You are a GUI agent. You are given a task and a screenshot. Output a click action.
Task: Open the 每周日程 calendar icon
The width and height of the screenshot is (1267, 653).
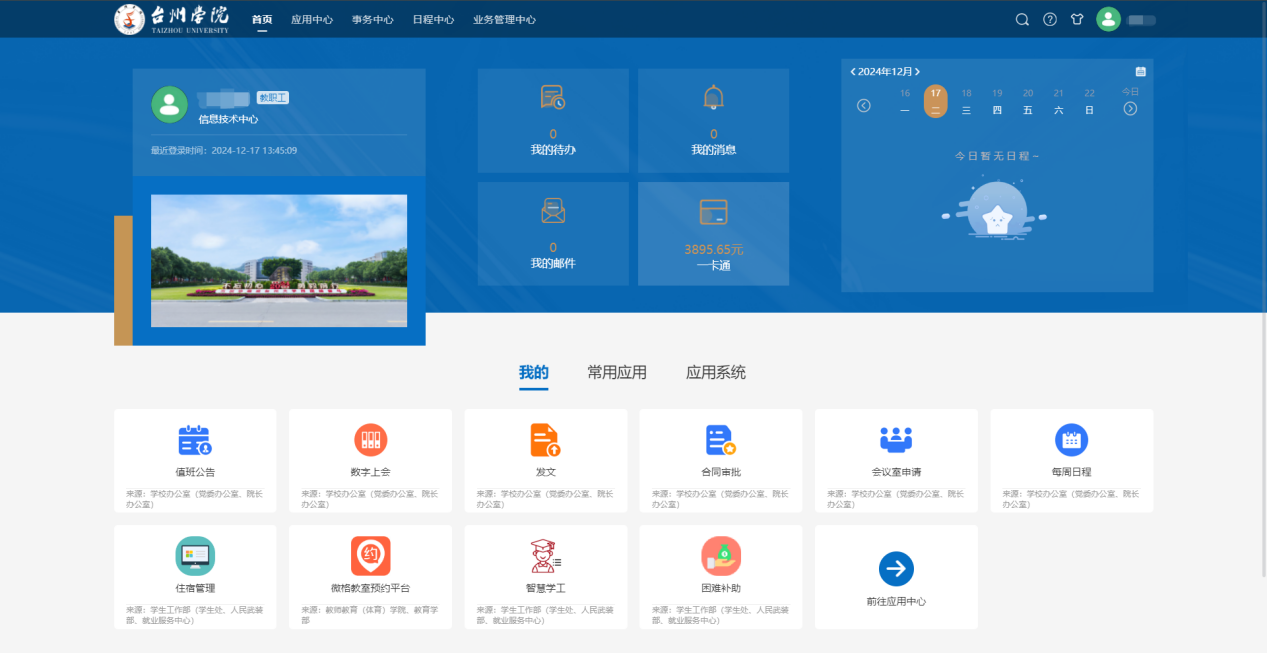(1071, 441)
